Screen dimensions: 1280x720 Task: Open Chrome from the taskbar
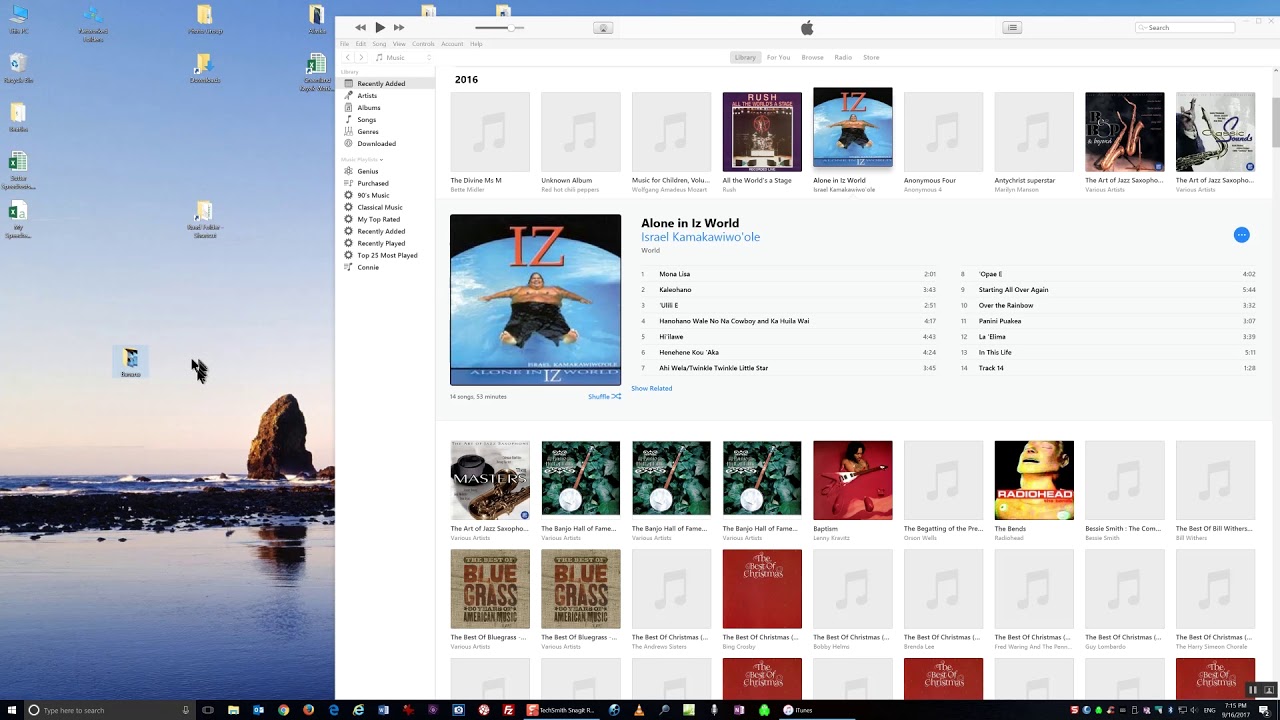tap(283, 710)
